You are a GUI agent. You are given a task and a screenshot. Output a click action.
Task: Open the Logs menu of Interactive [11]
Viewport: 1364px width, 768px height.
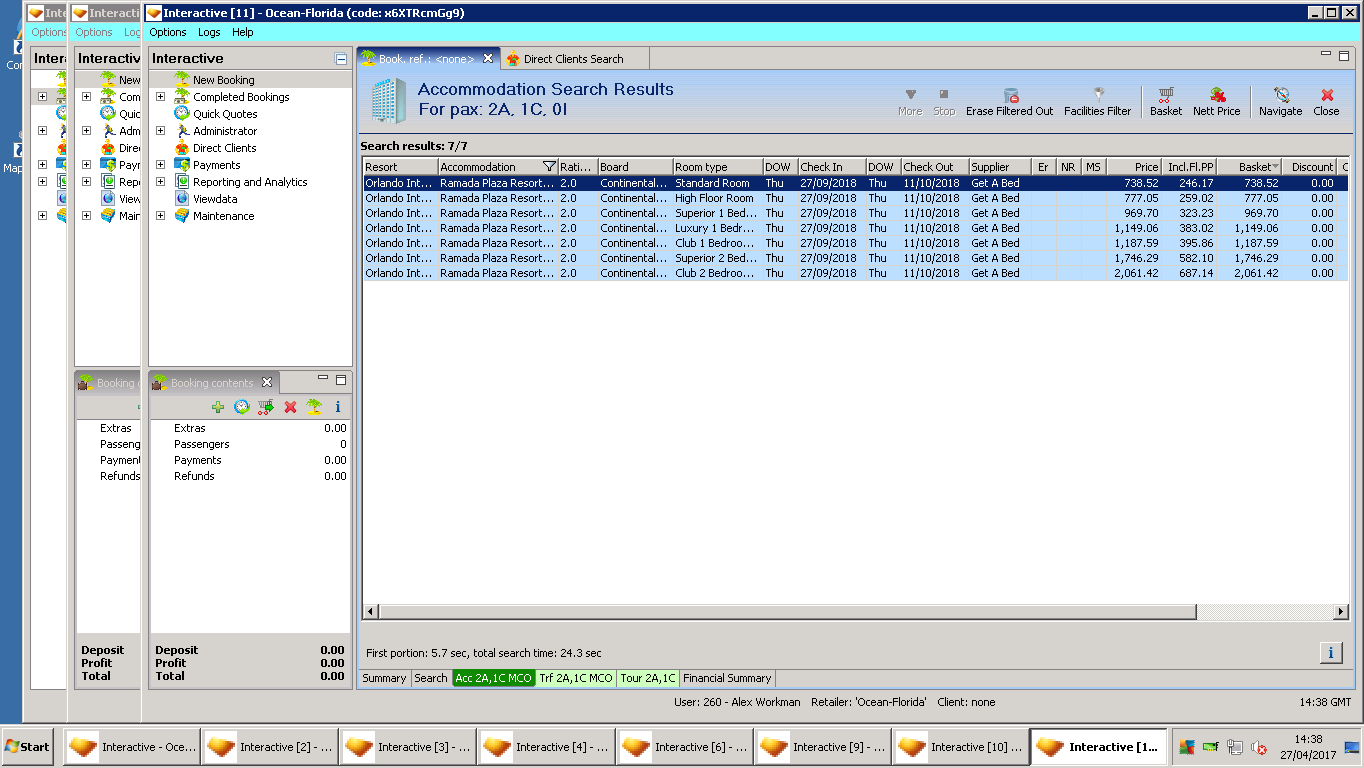tap(209, 32)
